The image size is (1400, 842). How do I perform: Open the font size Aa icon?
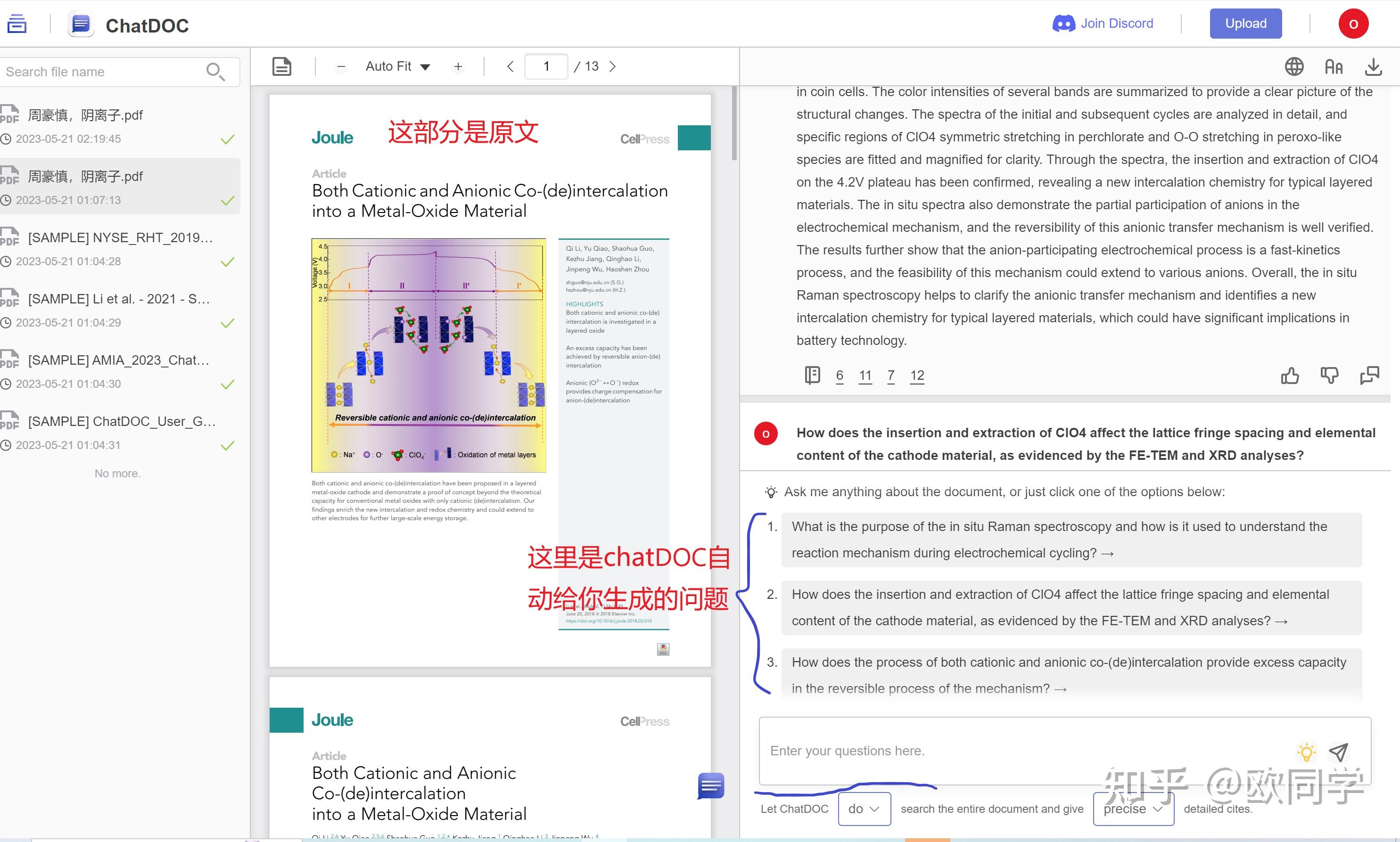[x=1333, y=67]
